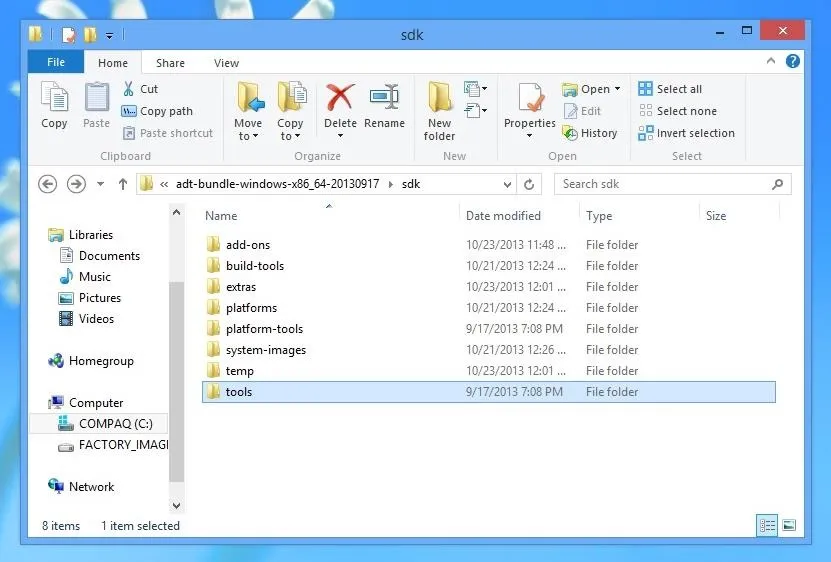Open Properties of the selected item
This screenshot has height=562, width=831.
(x=529, y=110)
